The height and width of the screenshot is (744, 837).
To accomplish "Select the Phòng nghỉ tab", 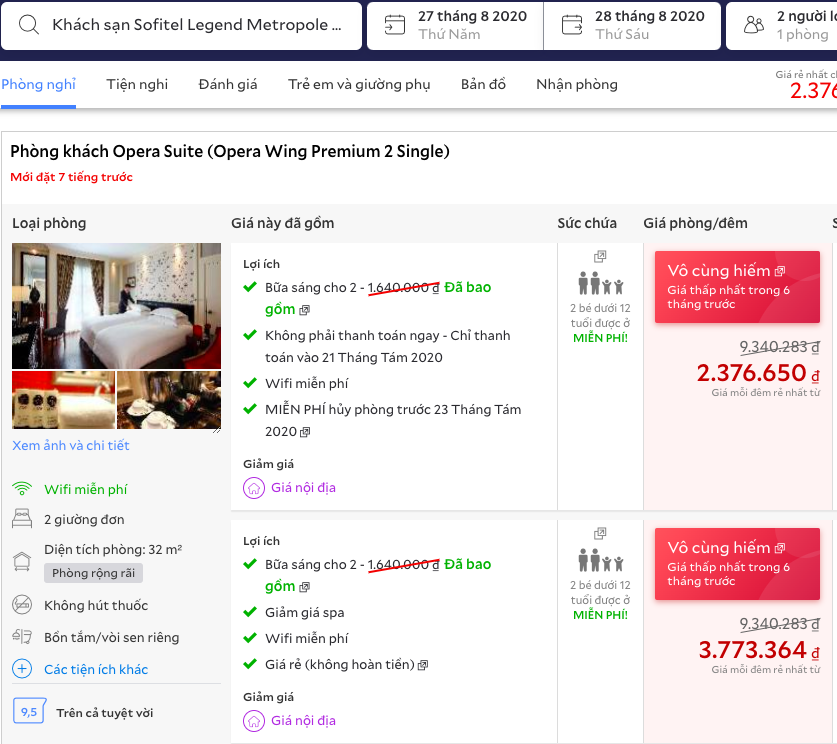I will tap(38, 84).
